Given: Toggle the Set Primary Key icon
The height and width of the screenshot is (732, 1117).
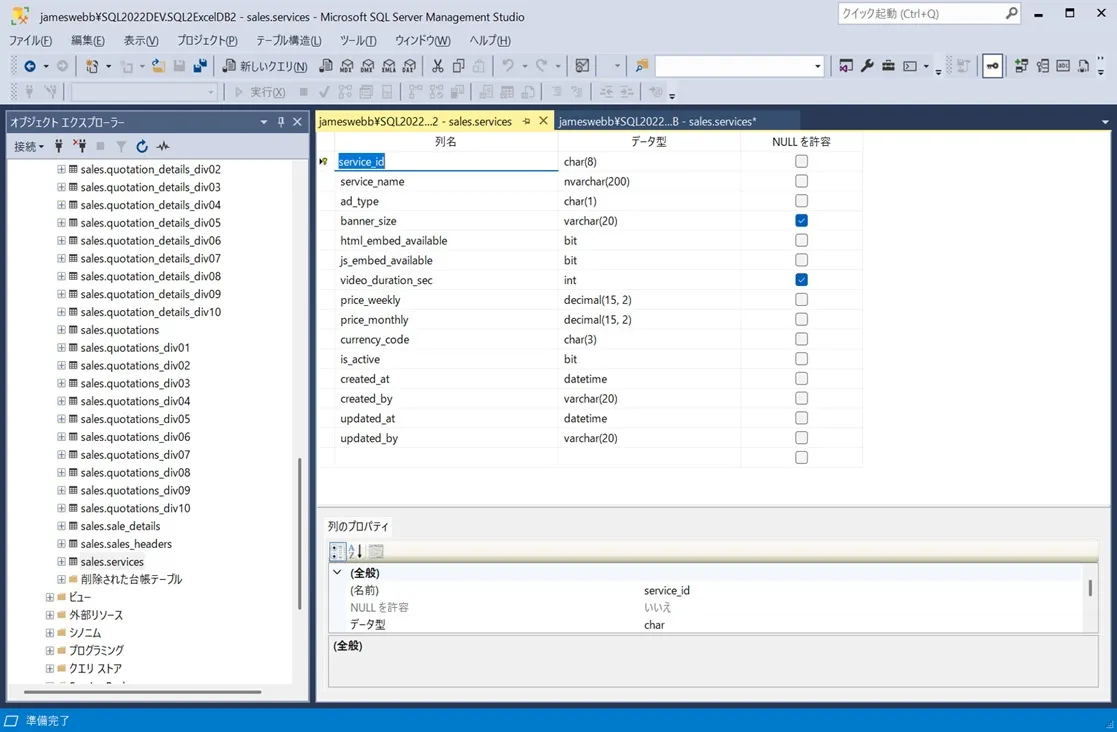Looking at the screenshot, I should [992, 66].
